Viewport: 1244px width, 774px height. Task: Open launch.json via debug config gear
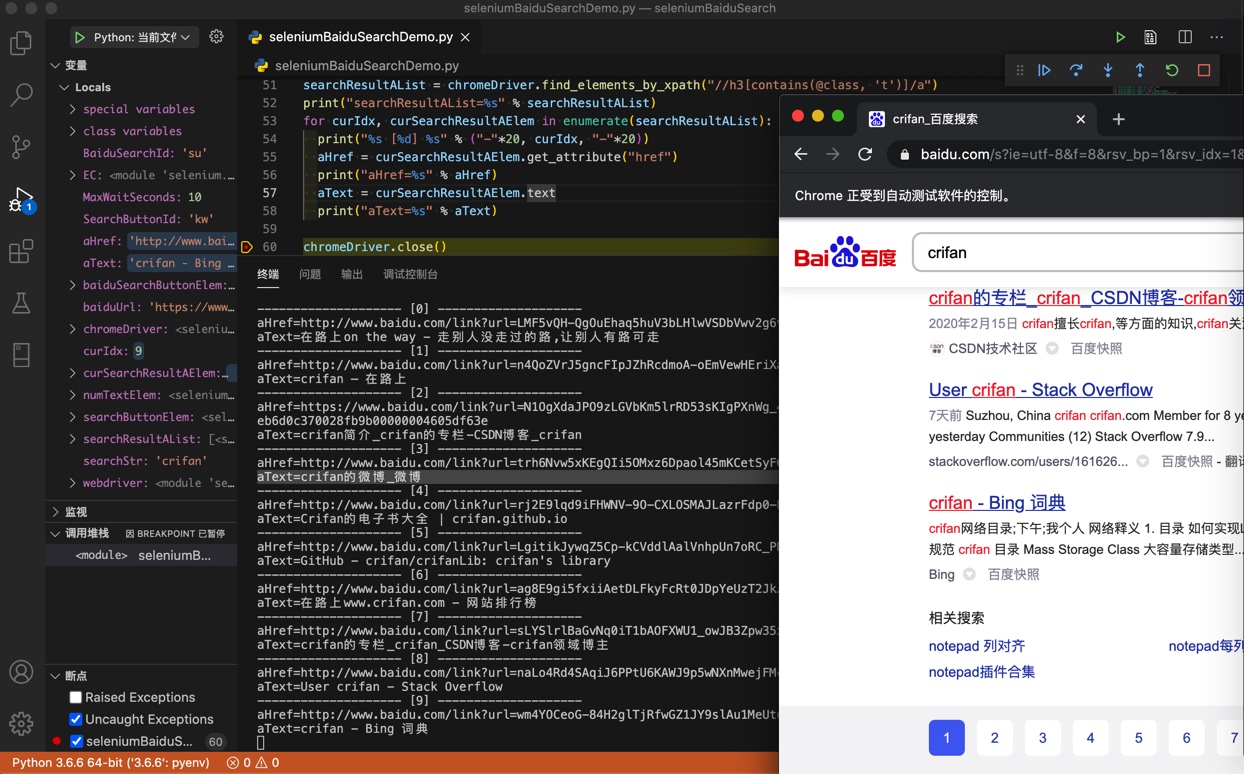(x=216, y=37)
